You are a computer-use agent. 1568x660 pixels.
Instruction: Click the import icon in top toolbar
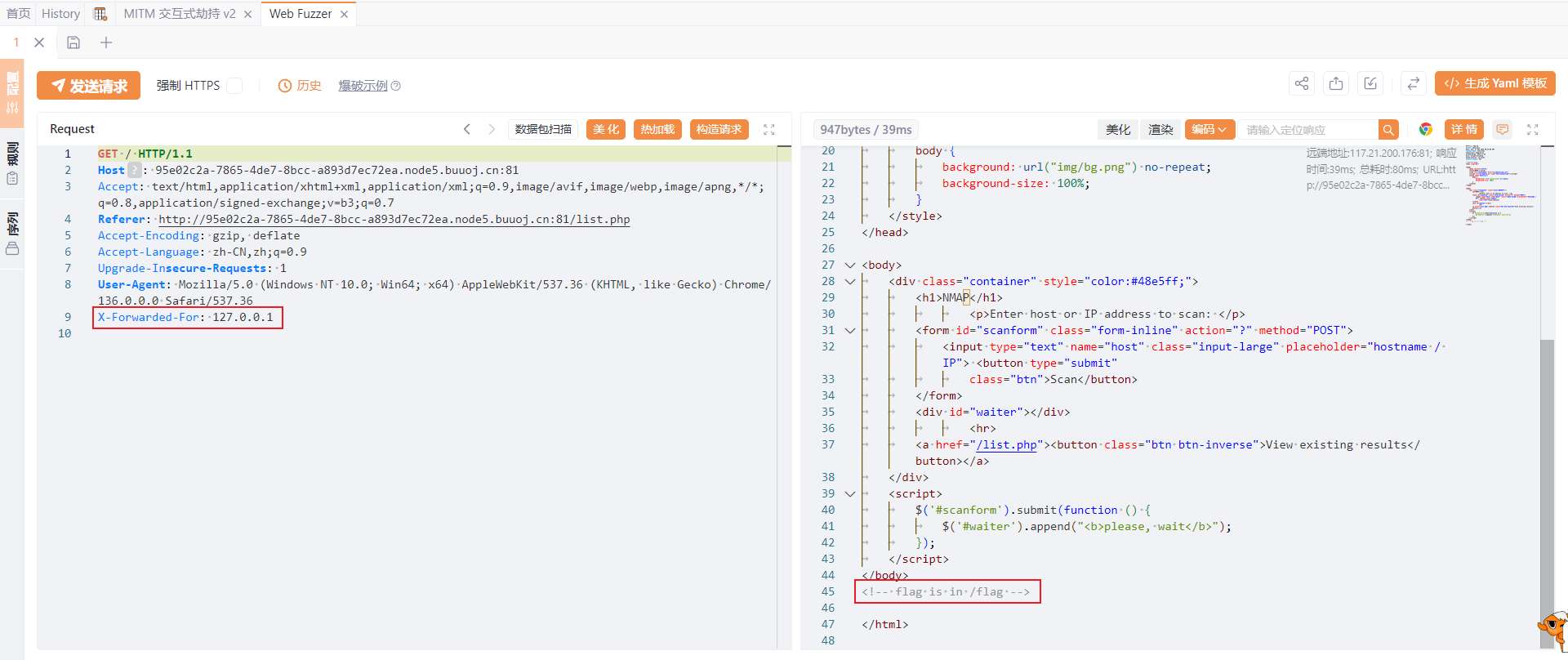click(1370, 83)
